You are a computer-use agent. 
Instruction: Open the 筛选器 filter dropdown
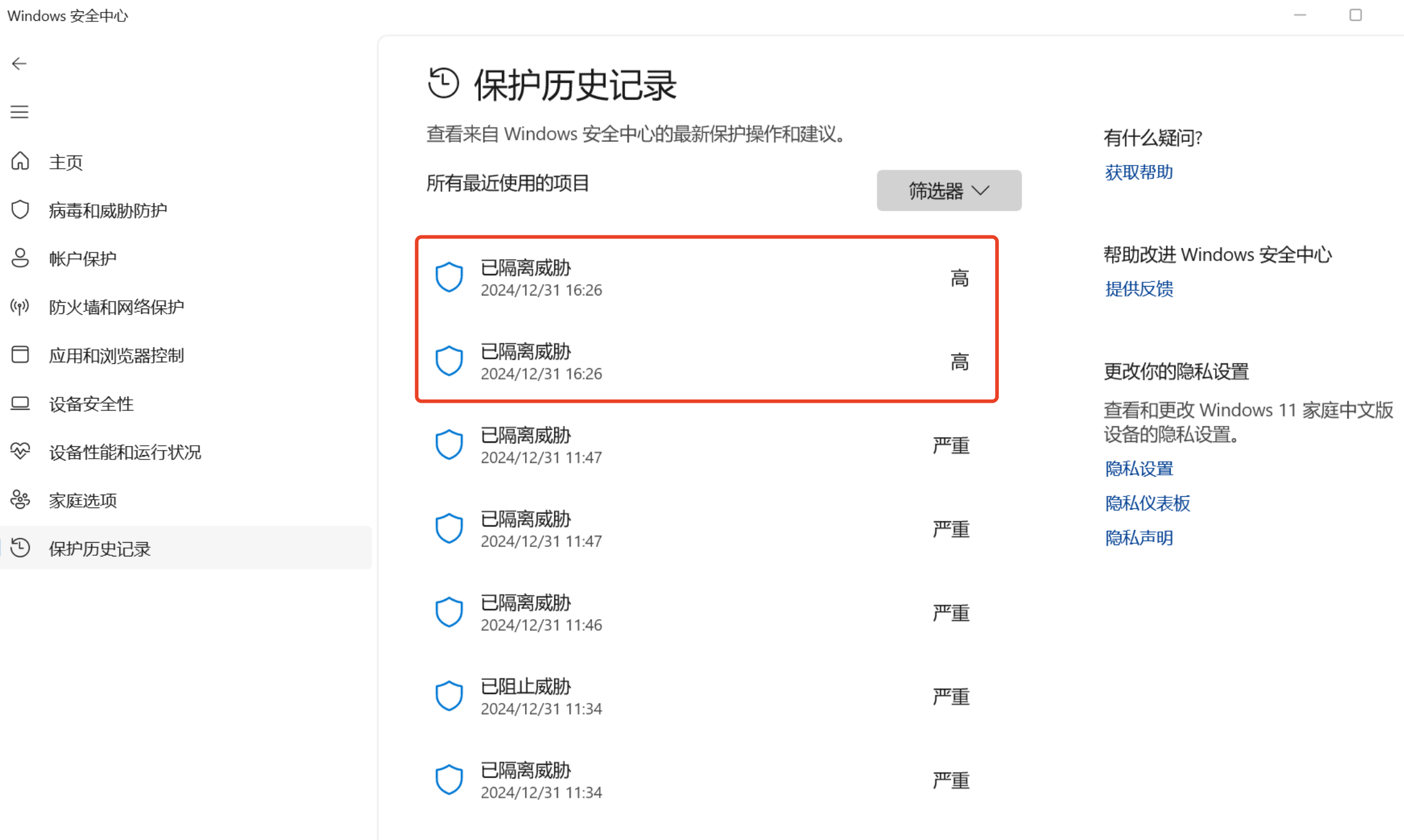949,191
